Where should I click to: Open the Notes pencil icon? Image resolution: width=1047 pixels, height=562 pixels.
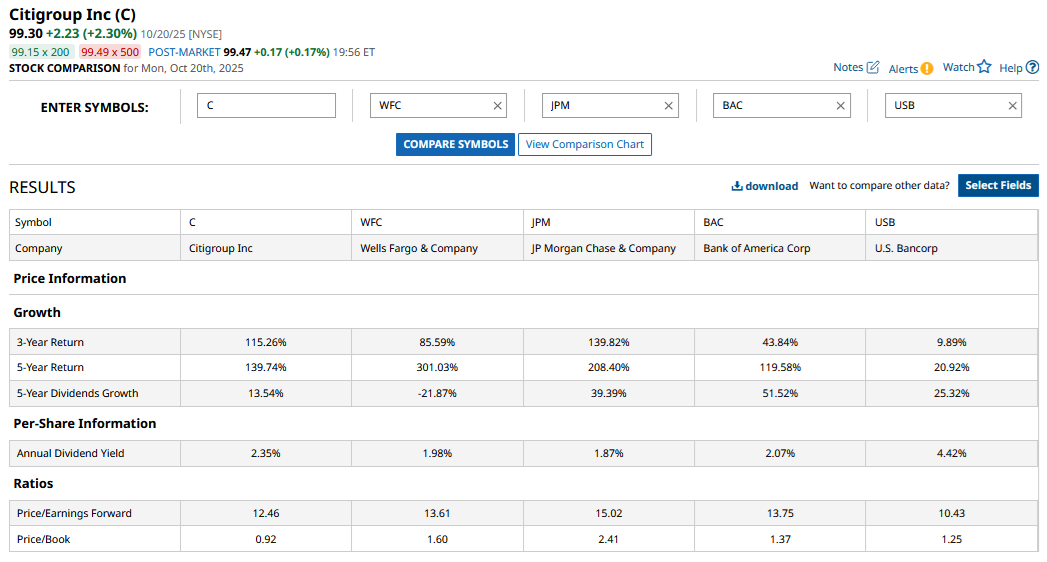point(873,68)
